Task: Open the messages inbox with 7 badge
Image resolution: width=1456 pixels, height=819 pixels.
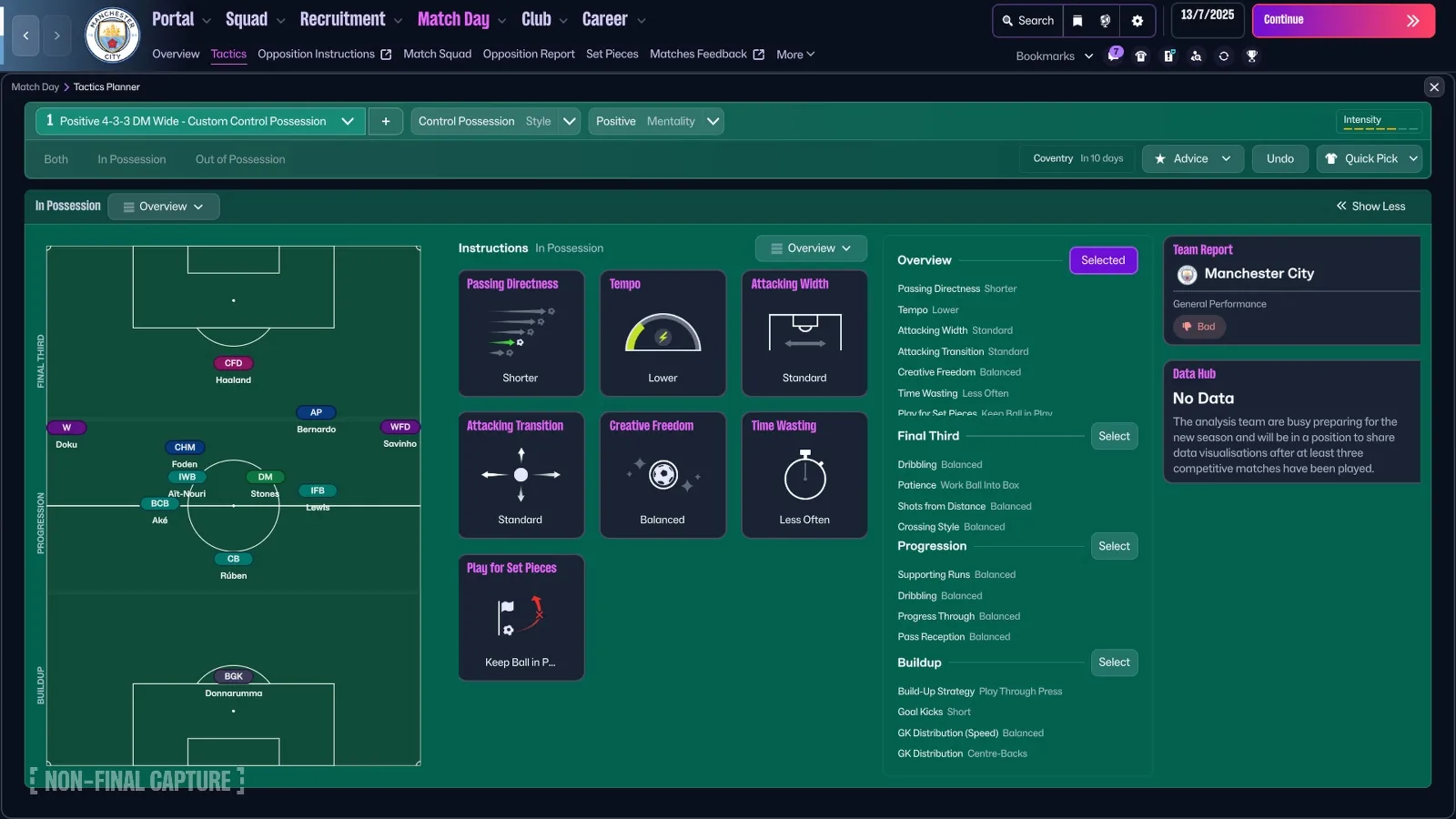Action: coord(1113,56)
